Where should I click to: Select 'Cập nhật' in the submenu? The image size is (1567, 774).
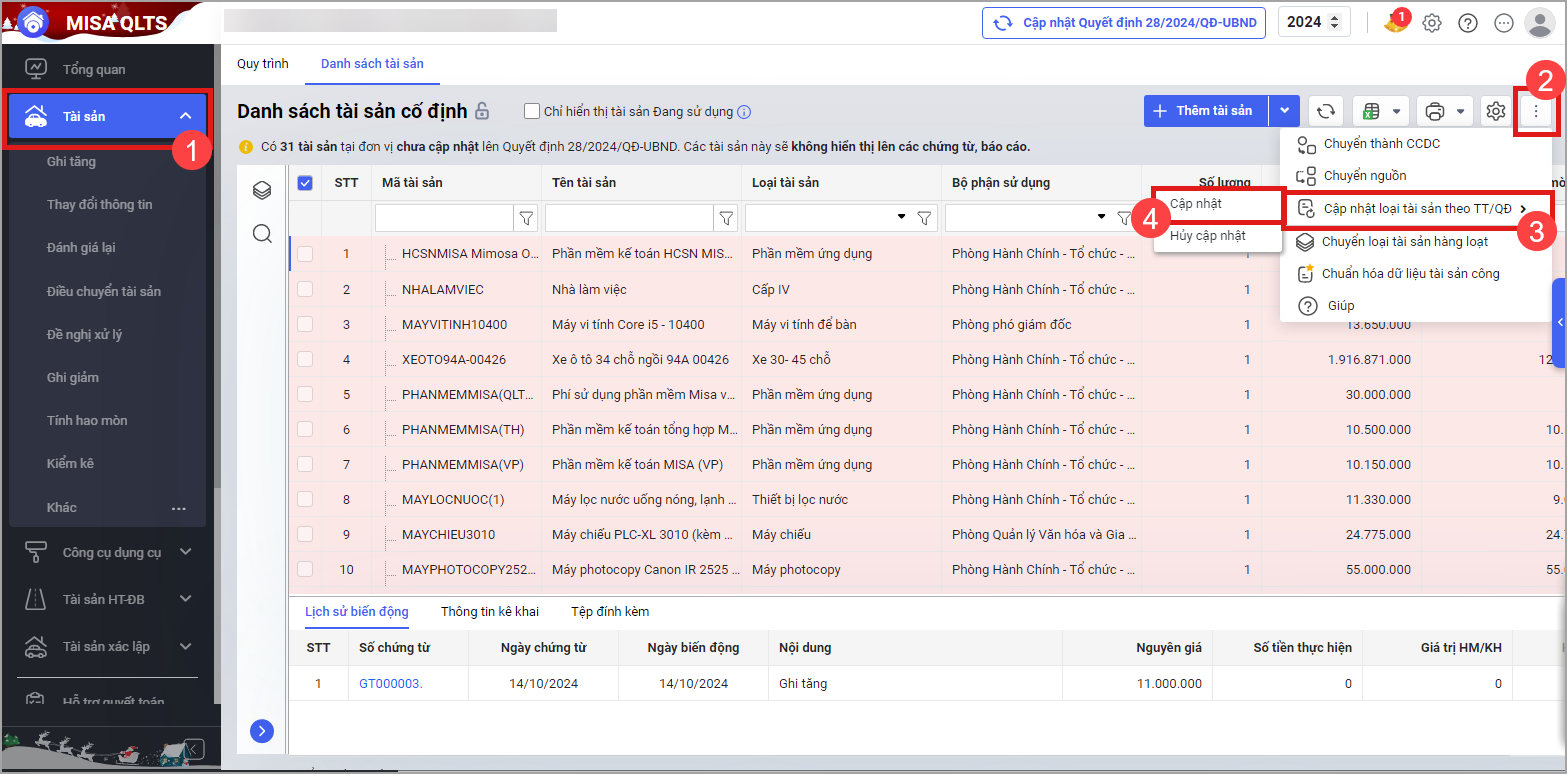(x=1196, y=203)
